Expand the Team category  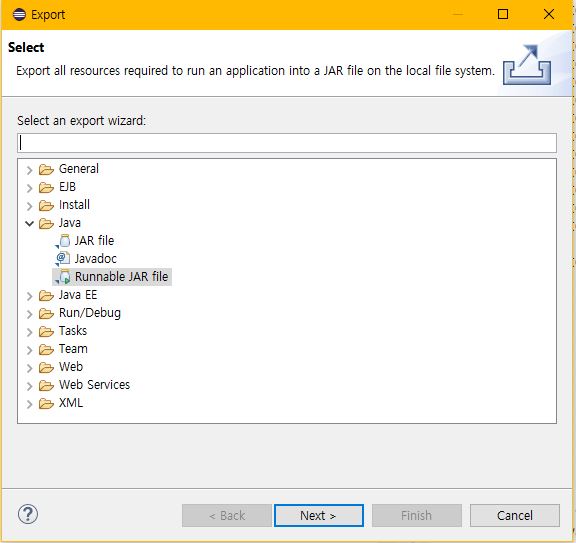point(29,350)
